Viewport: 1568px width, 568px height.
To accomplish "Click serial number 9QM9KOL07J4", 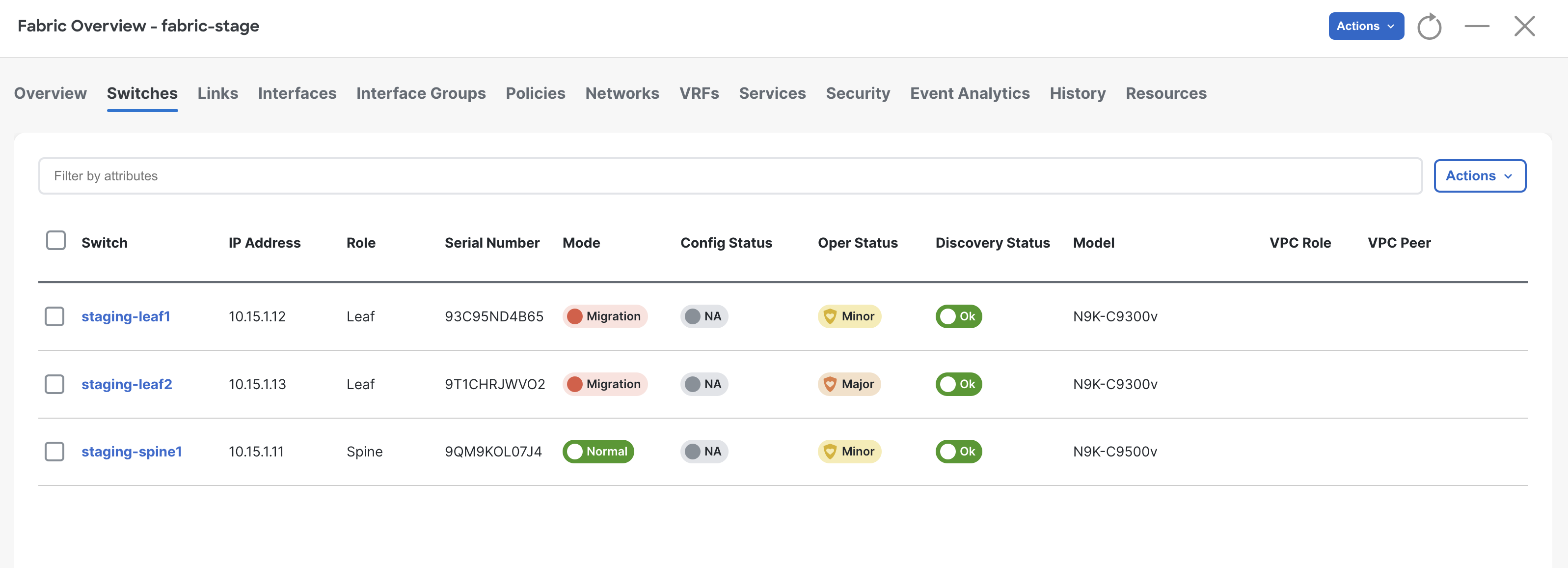I will pyautogui.click(x=493, y=452).
